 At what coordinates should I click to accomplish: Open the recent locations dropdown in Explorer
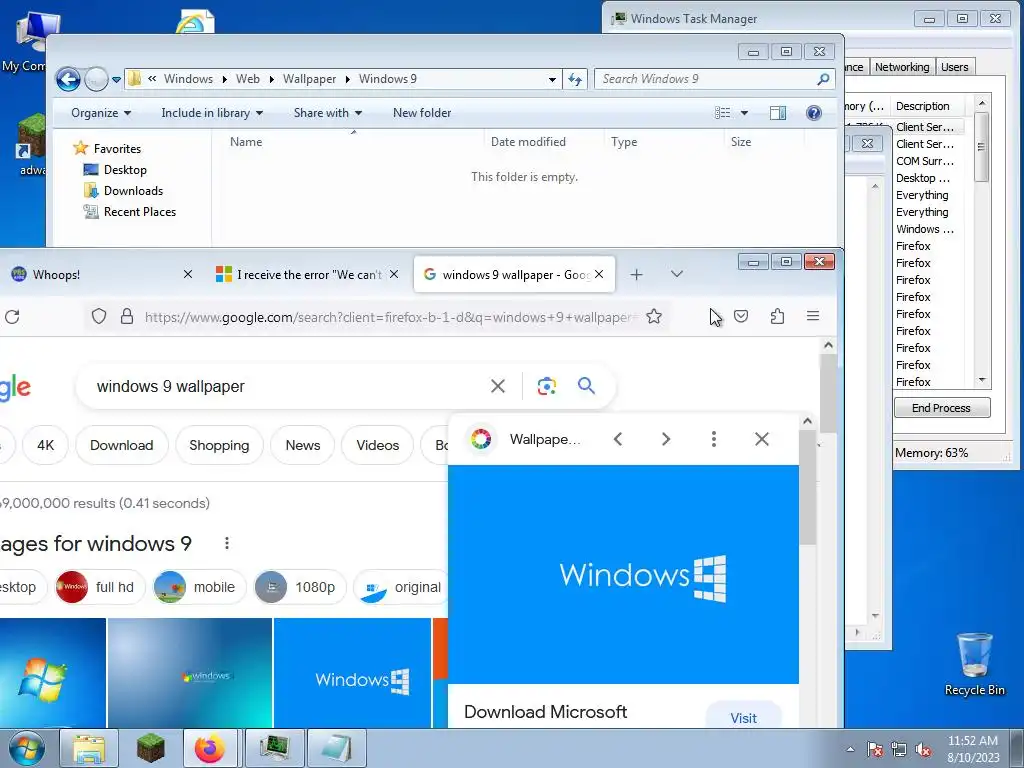[x=116, y=80]
